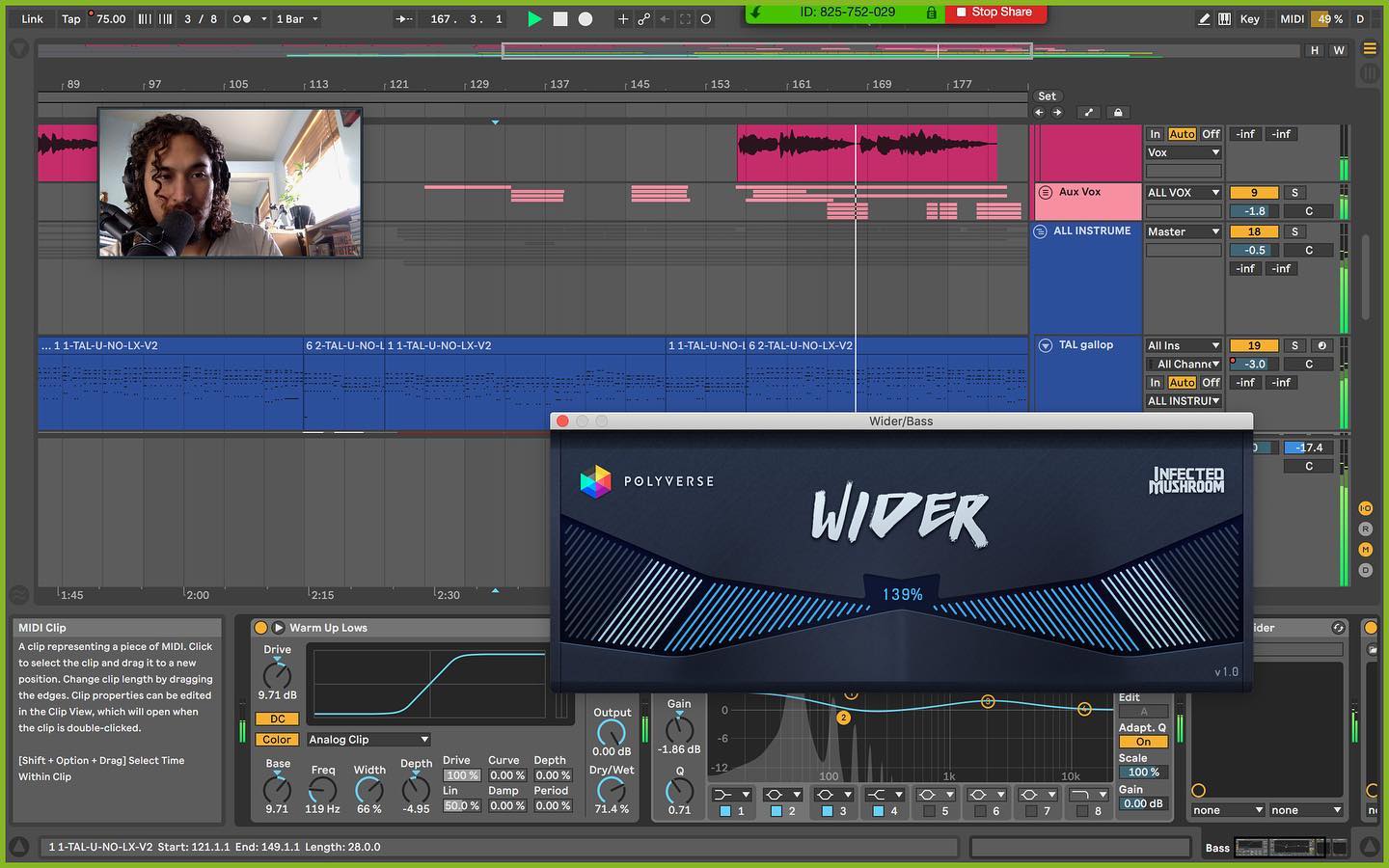The height and width of the screenshot is (868, 1389).
Task: Click the Dry/Wet knob at 71.4 %
Action: 612,790
